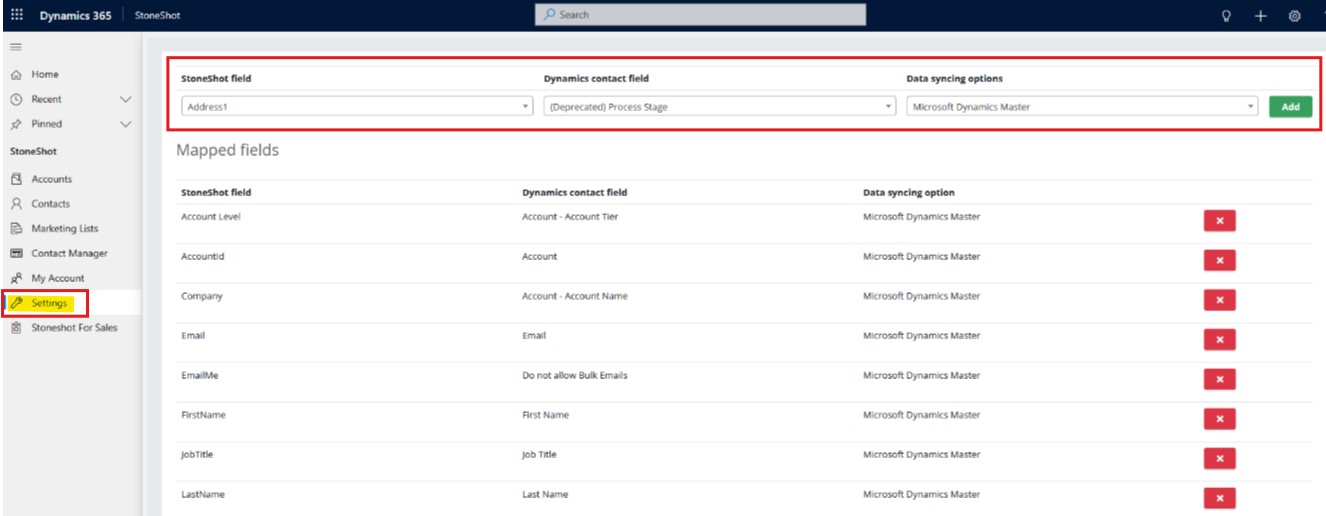Screen dimensions: 1326x516
Task: Open Accounts in the sidebar
Action: pos(52,180)
